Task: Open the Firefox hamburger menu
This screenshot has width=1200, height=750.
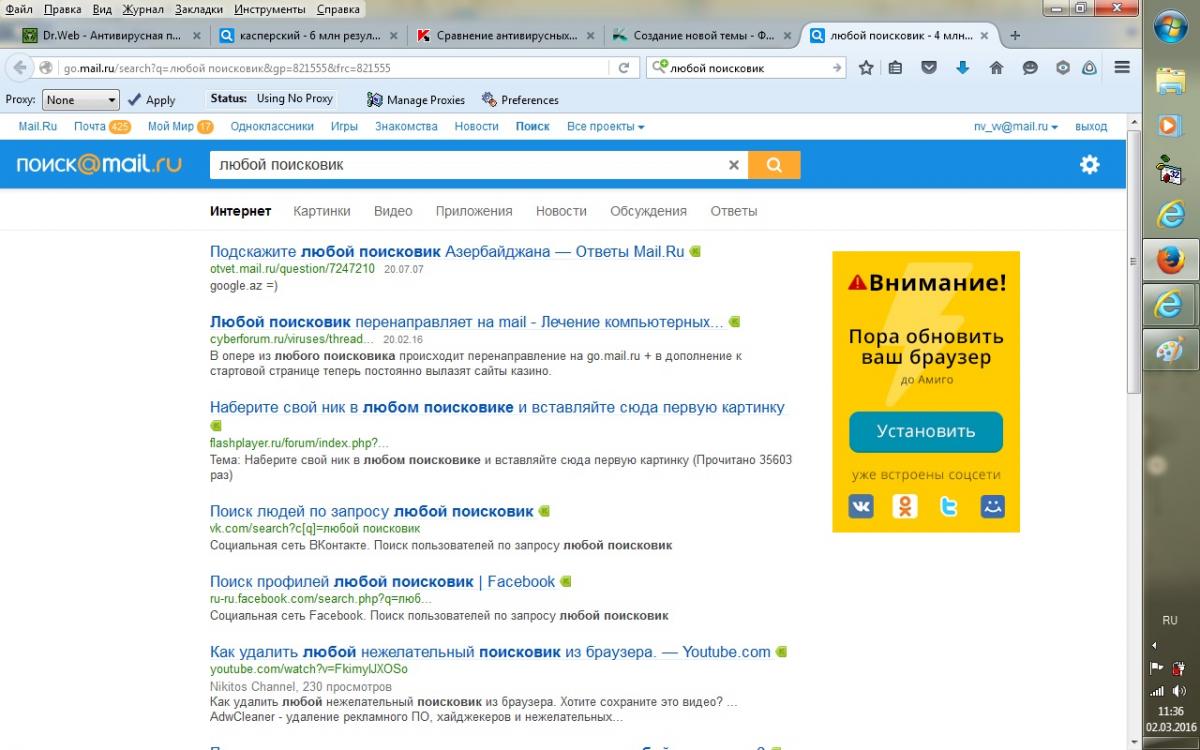Action: click(1122, 68)
